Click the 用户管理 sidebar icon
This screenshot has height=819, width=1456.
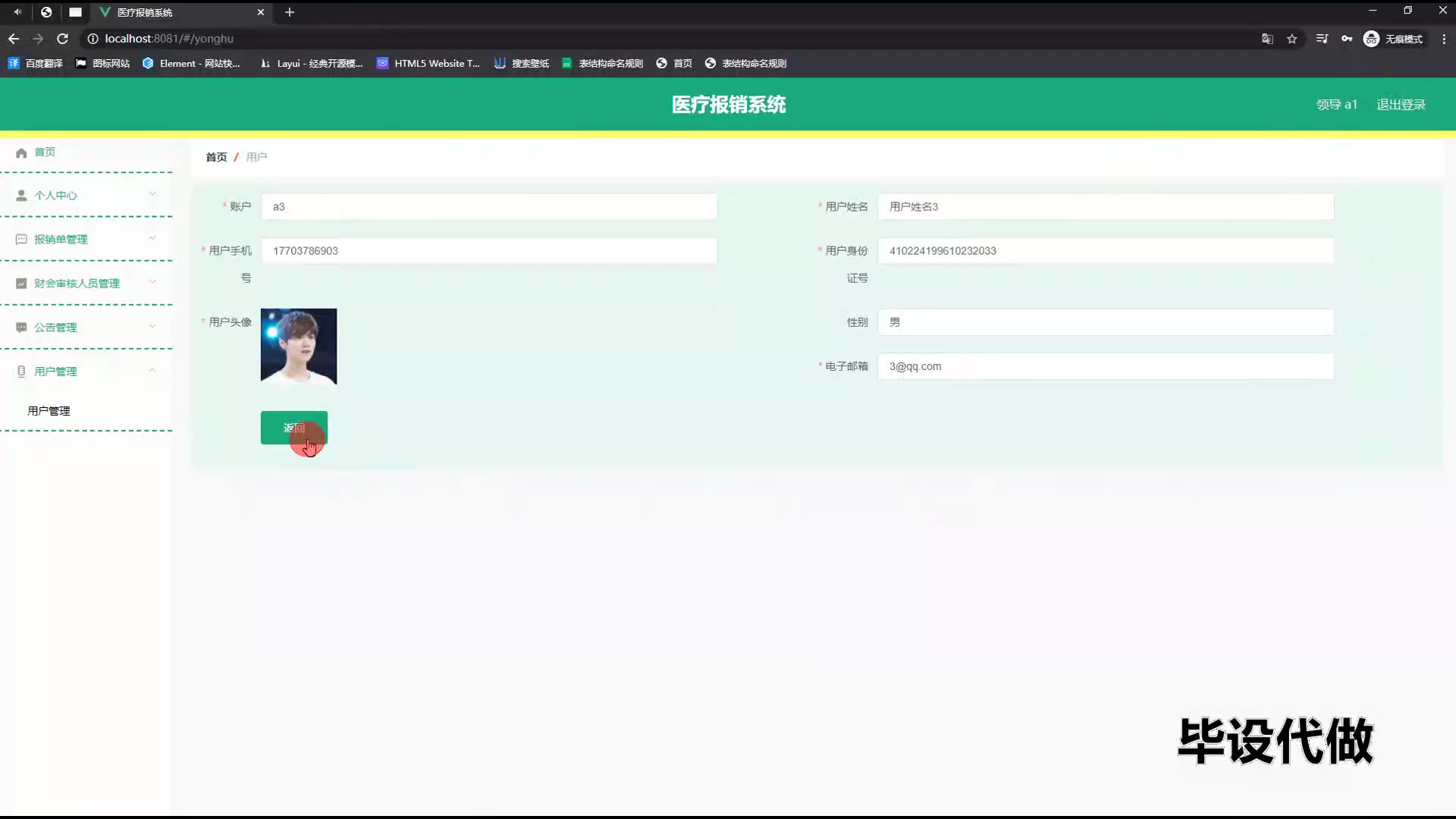click(x=21, y=372)
